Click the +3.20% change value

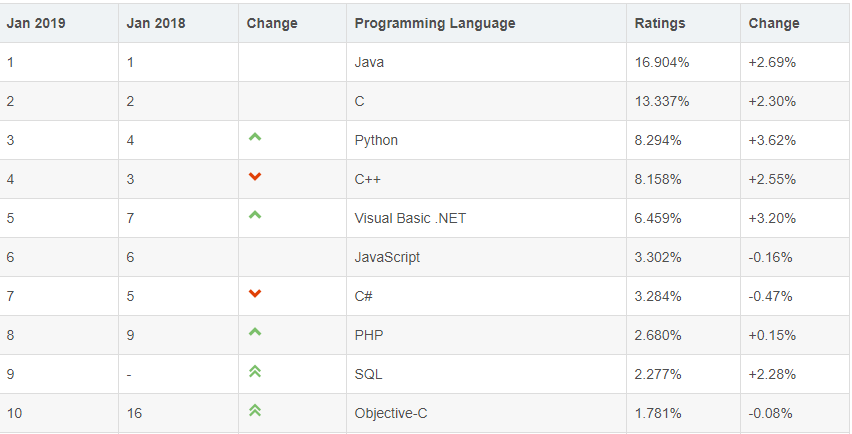pyautogui.click(x=772, y=218)
